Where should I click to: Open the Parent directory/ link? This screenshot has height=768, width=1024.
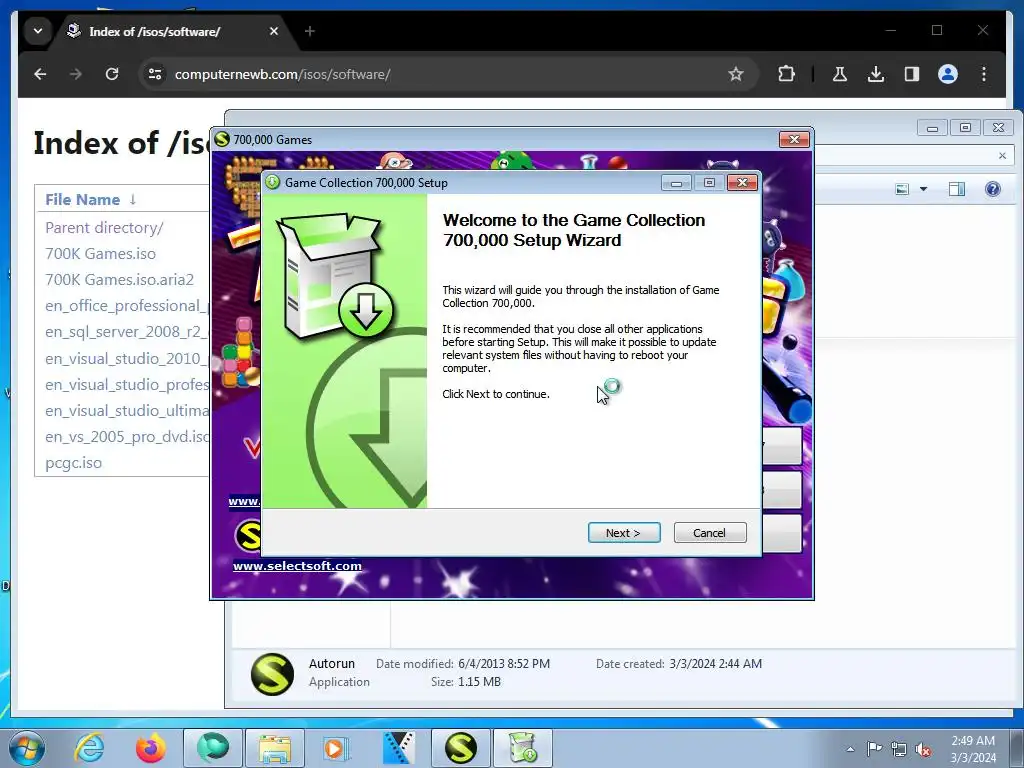click(x=104, y=228)
